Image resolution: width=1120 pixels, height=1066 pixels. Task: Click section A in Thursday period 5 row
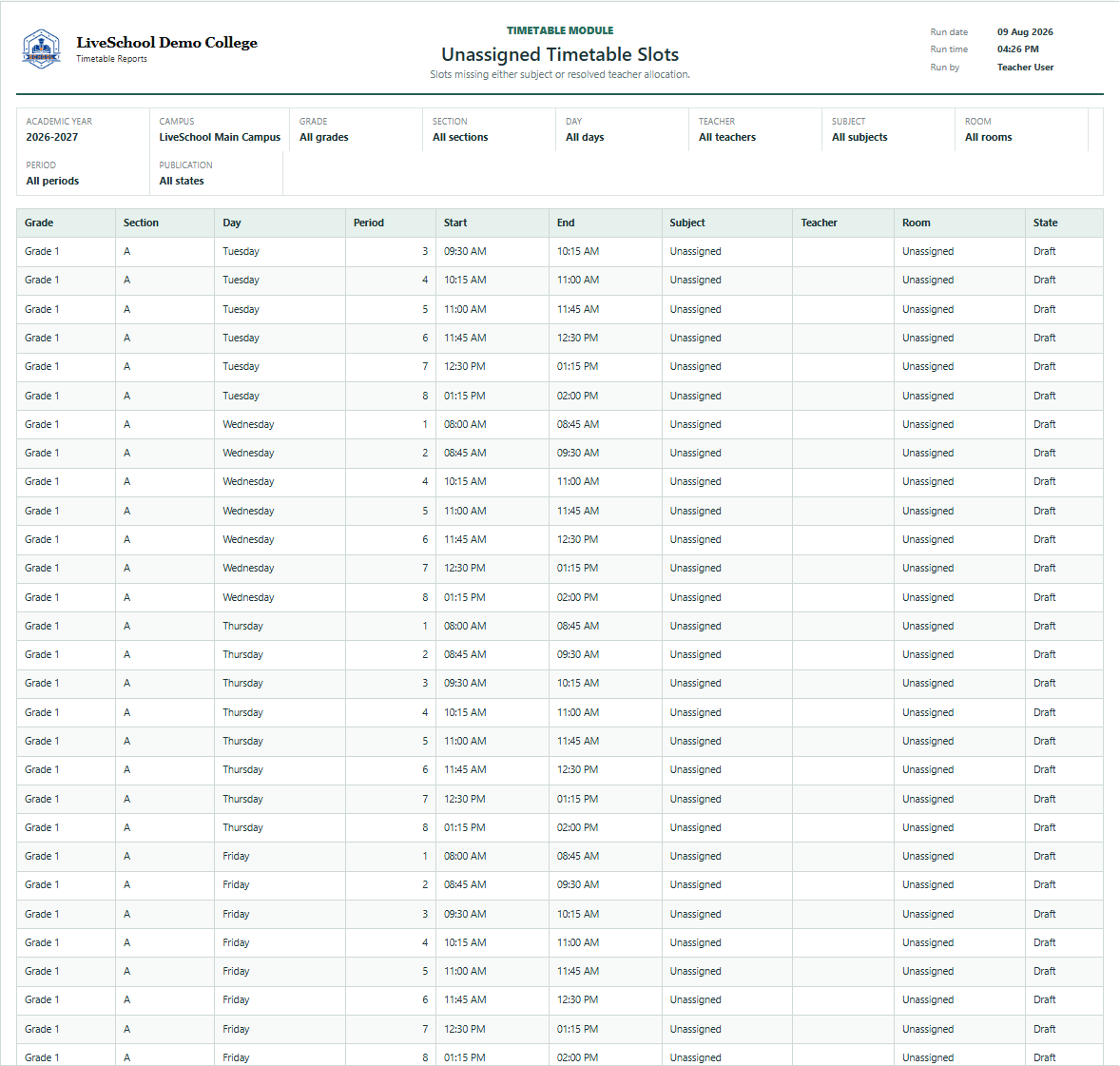point(127,741)
